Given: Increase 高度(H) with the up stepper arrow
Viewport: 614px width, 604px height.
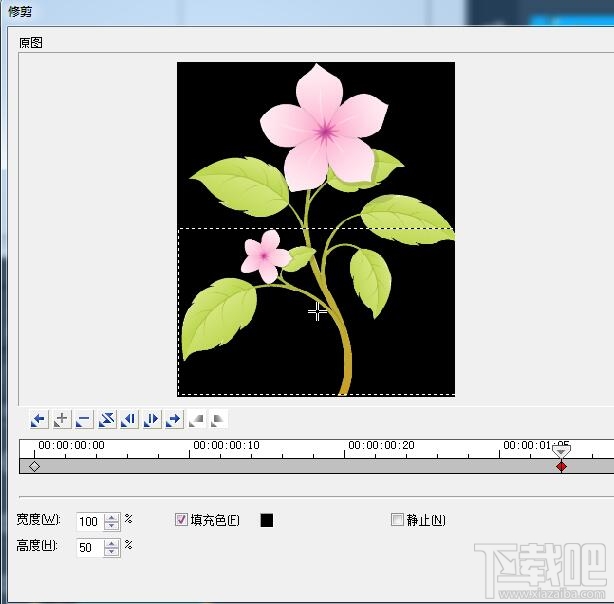Looking at the screenshot, I should (112, 544).
